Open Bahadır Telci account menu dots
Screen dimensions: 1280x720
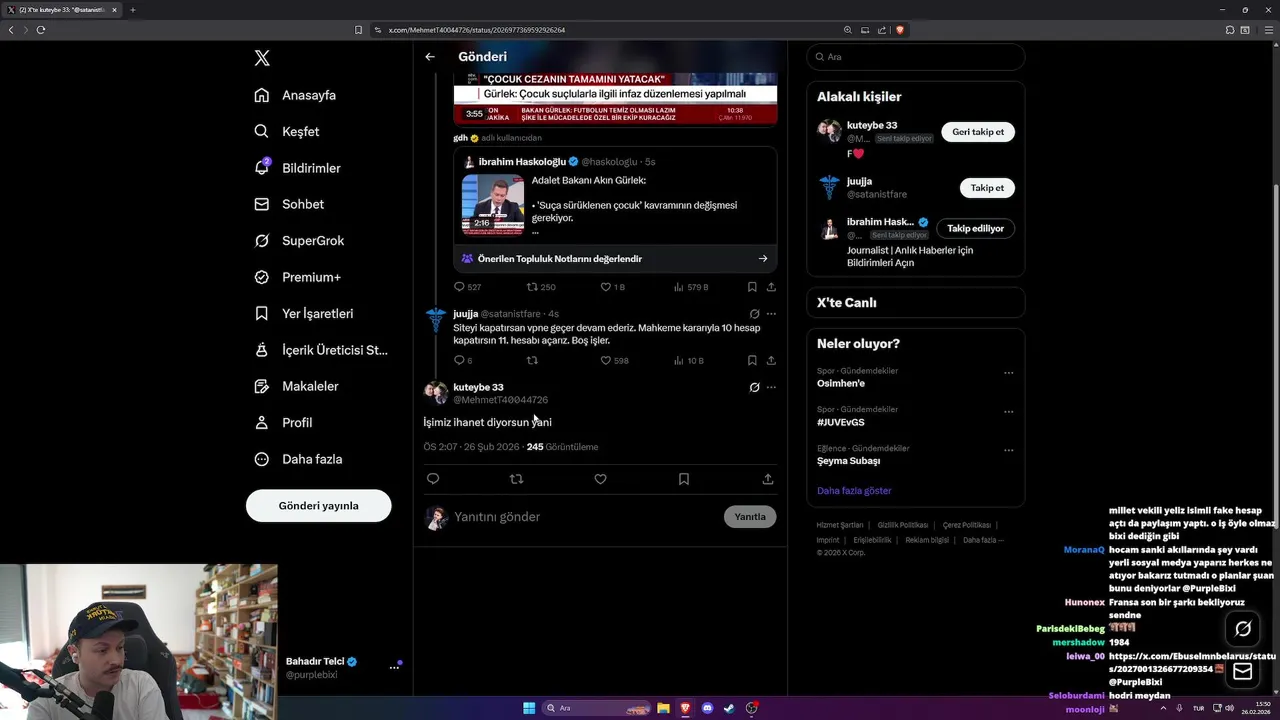[x=394, y=667]
